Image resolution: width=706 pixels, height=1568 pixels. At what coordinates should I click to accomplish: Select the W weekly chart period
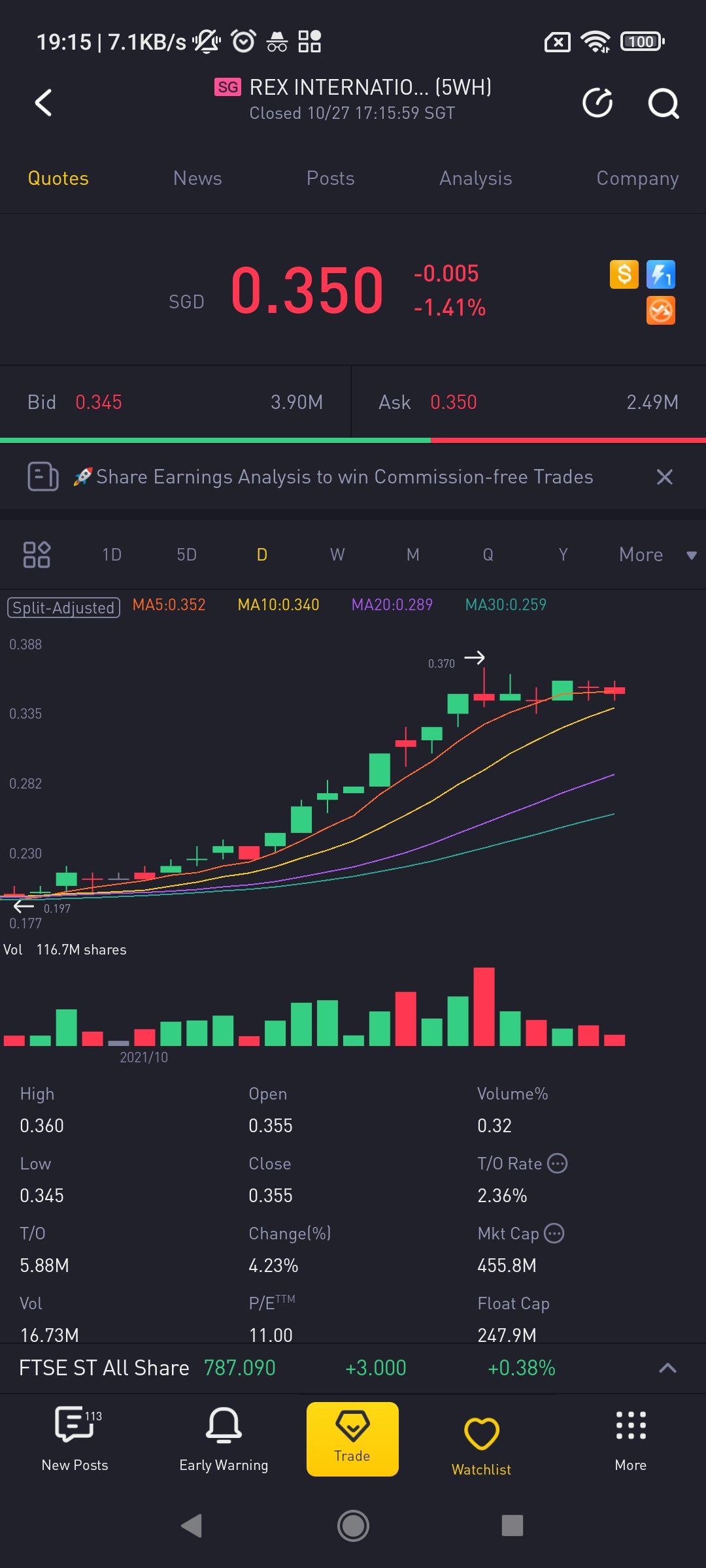[x=337, y=555]
